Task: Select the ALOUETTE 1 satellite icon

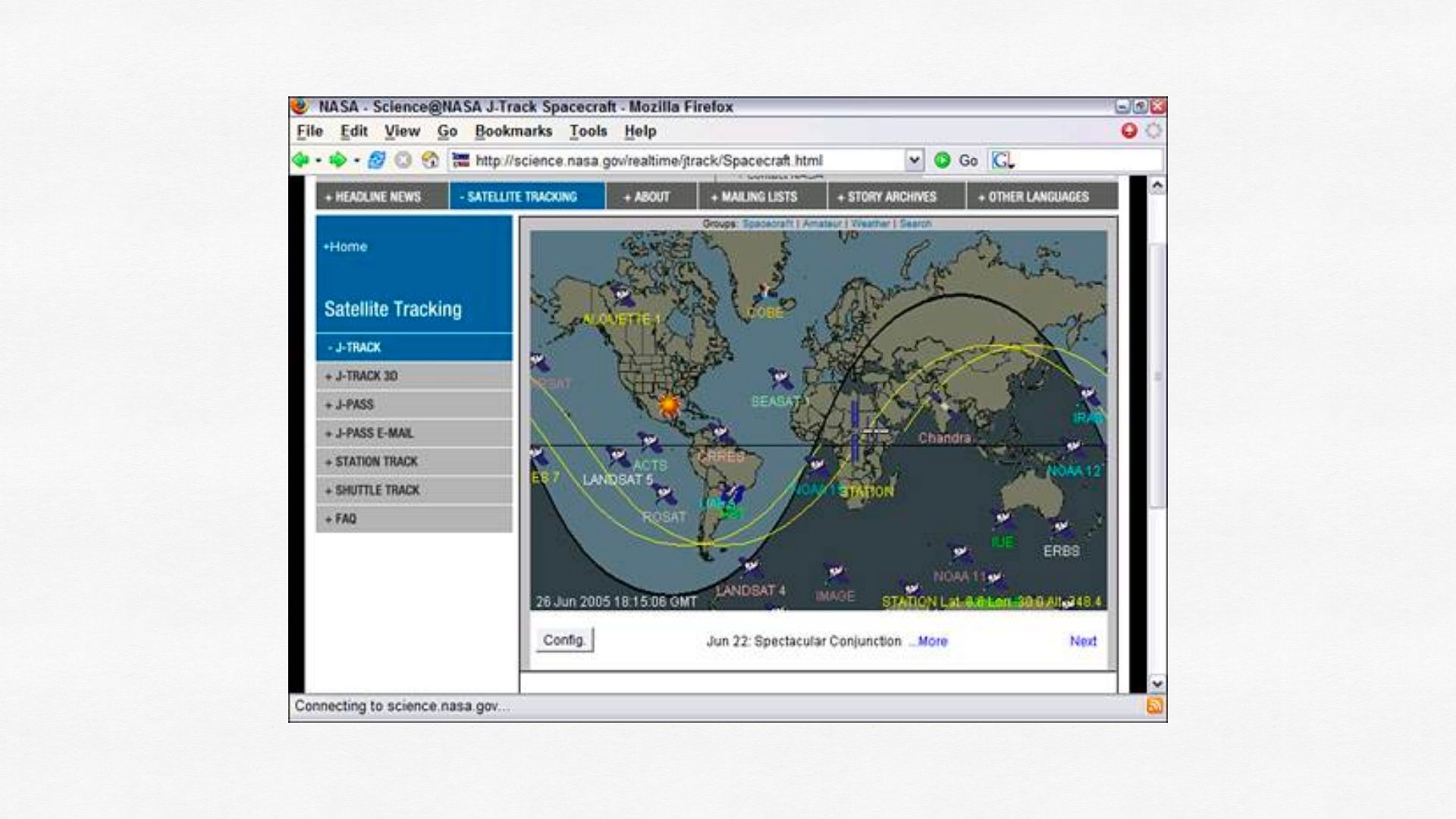Action: (622, 294)
